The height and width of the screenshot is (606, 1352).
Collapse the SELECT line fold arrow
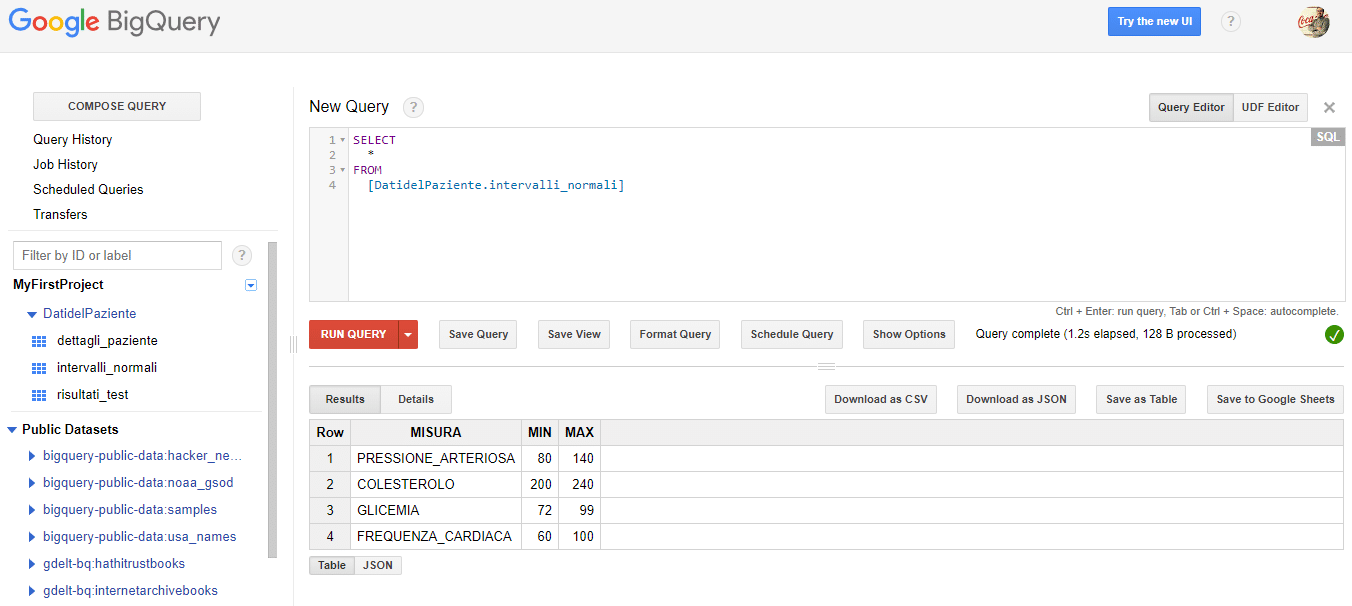(x=343, y=141)
